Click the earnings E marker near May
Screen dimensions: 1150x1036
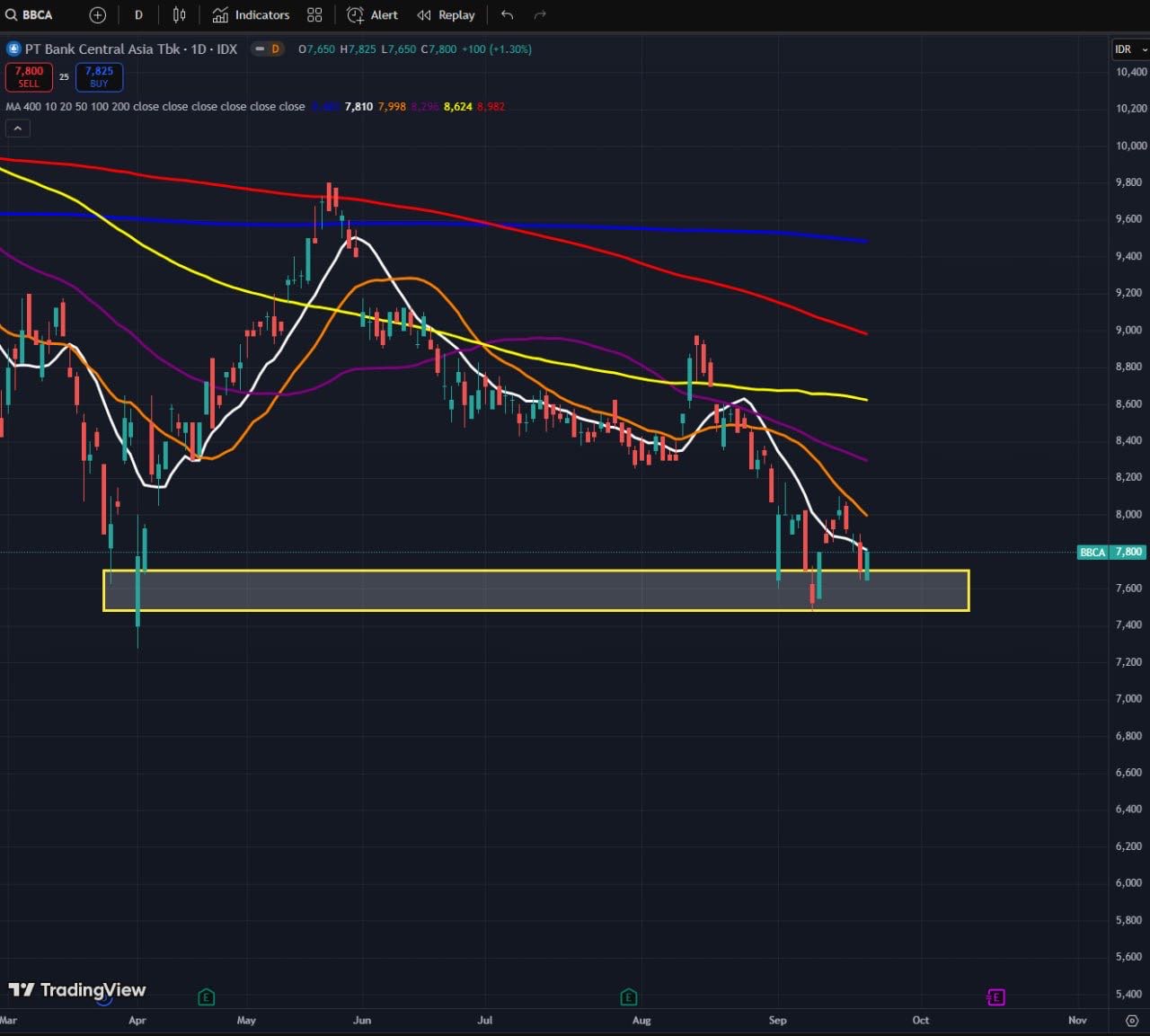[206, 996]
